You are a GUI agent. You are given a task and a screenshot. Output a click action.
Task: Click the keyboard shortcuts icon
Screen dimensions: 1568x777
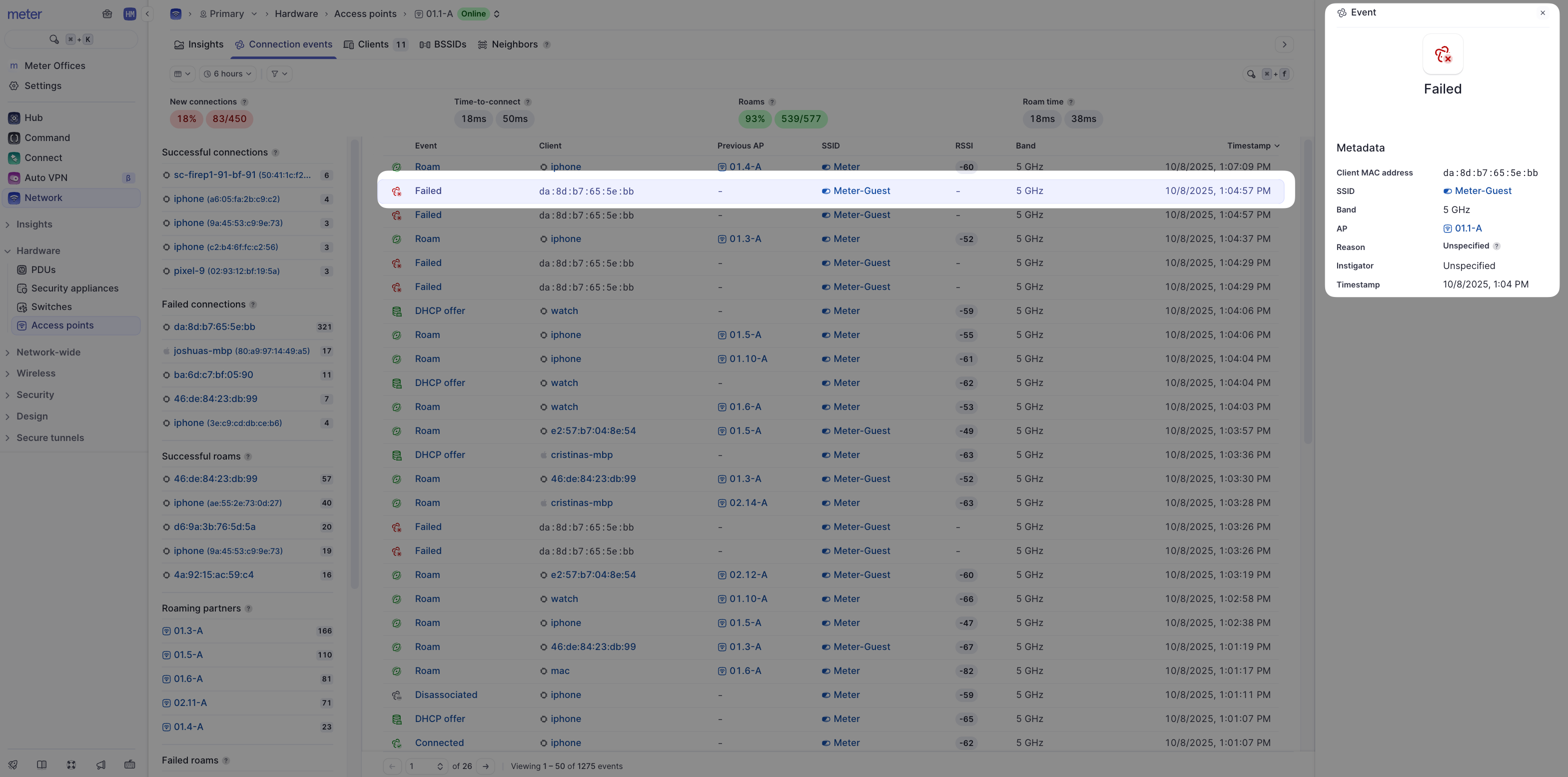tap(129, 765)
